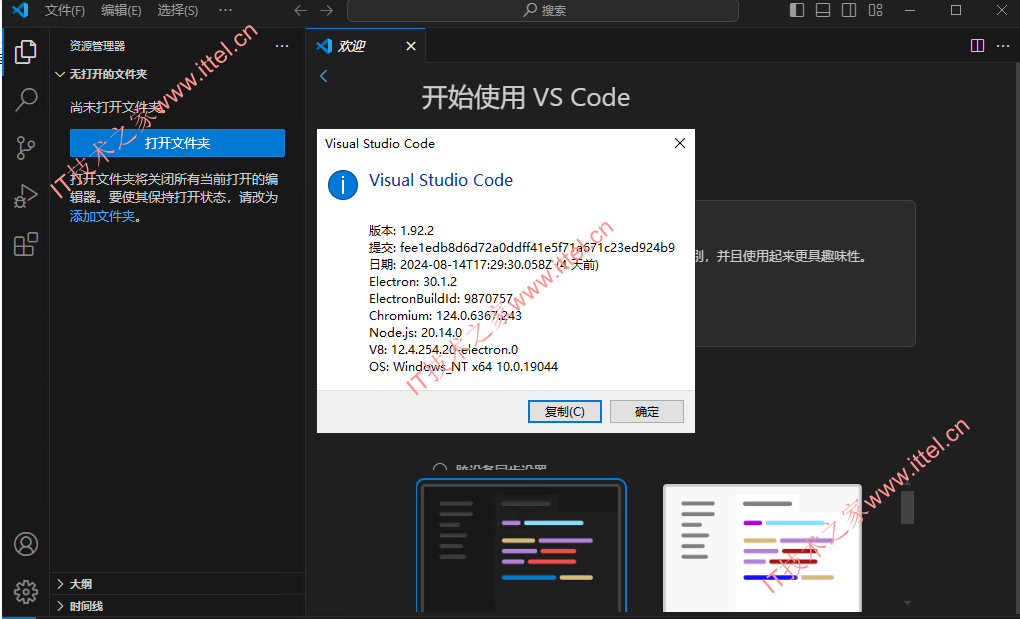Viewport: 1020px width, 619px height.
Task: Toggle the bottom panel layout icon
Action: (823, 10)
